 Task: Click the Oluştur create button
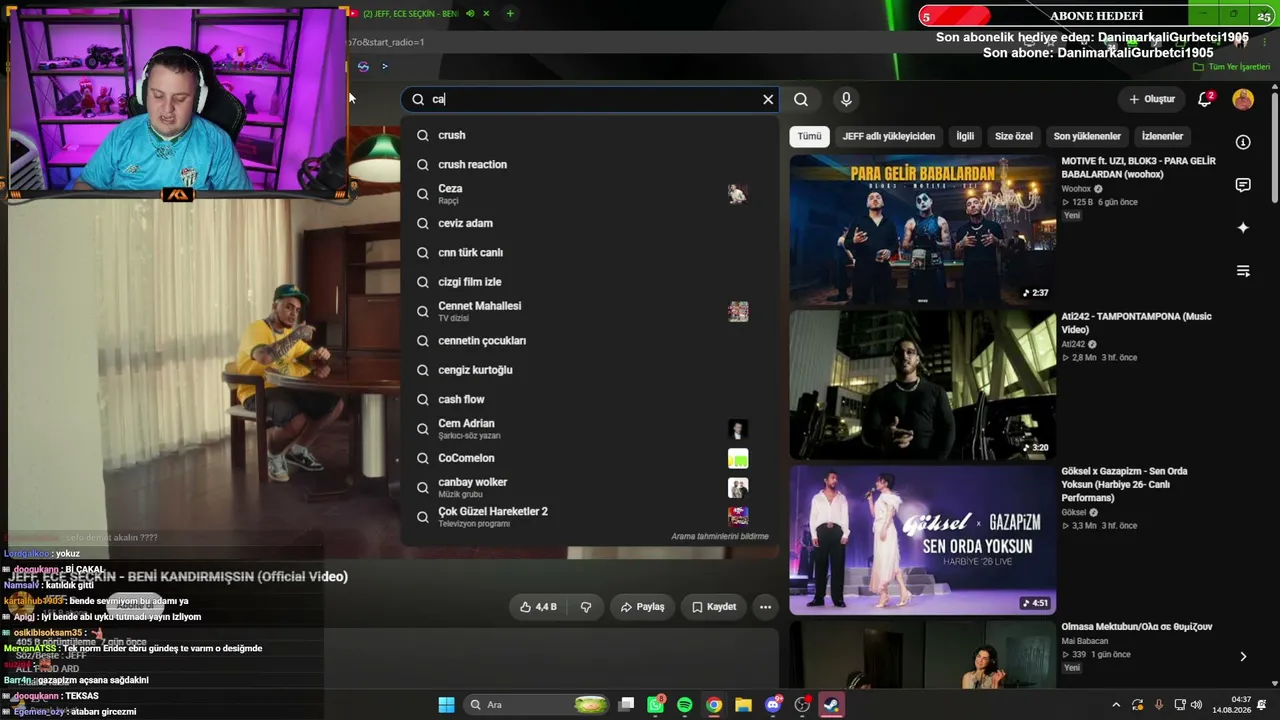click(1151, 99)
